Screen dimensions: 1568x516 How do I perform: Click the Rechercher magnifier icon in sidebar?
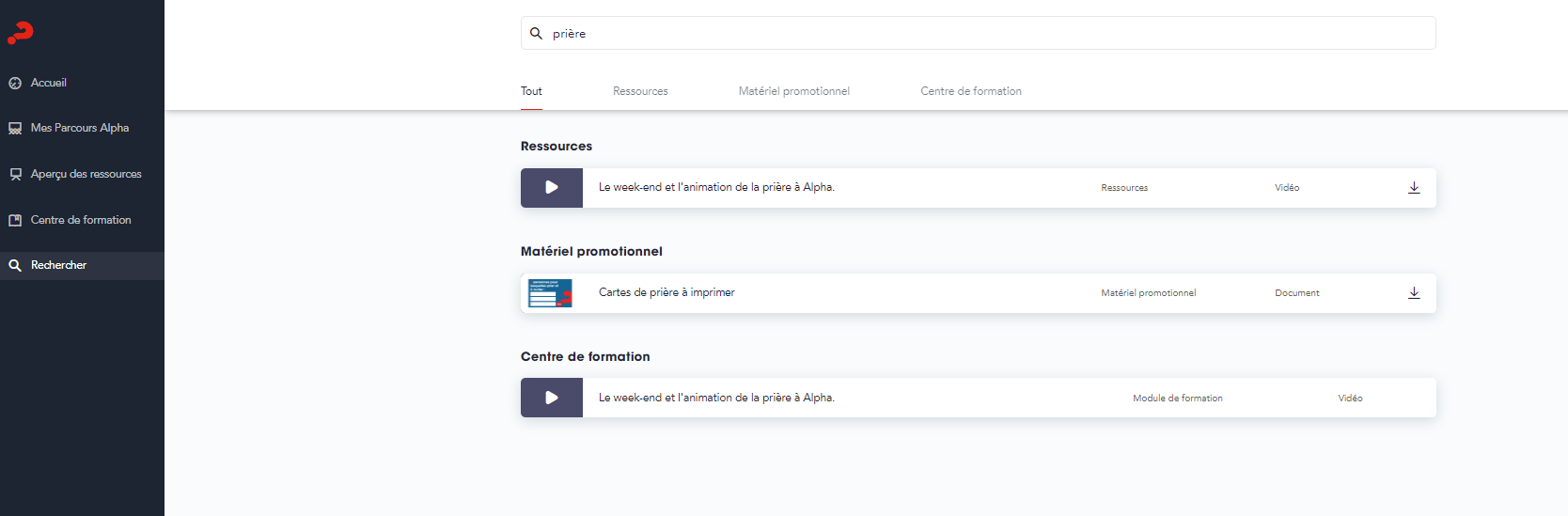[x=15, y=265]
